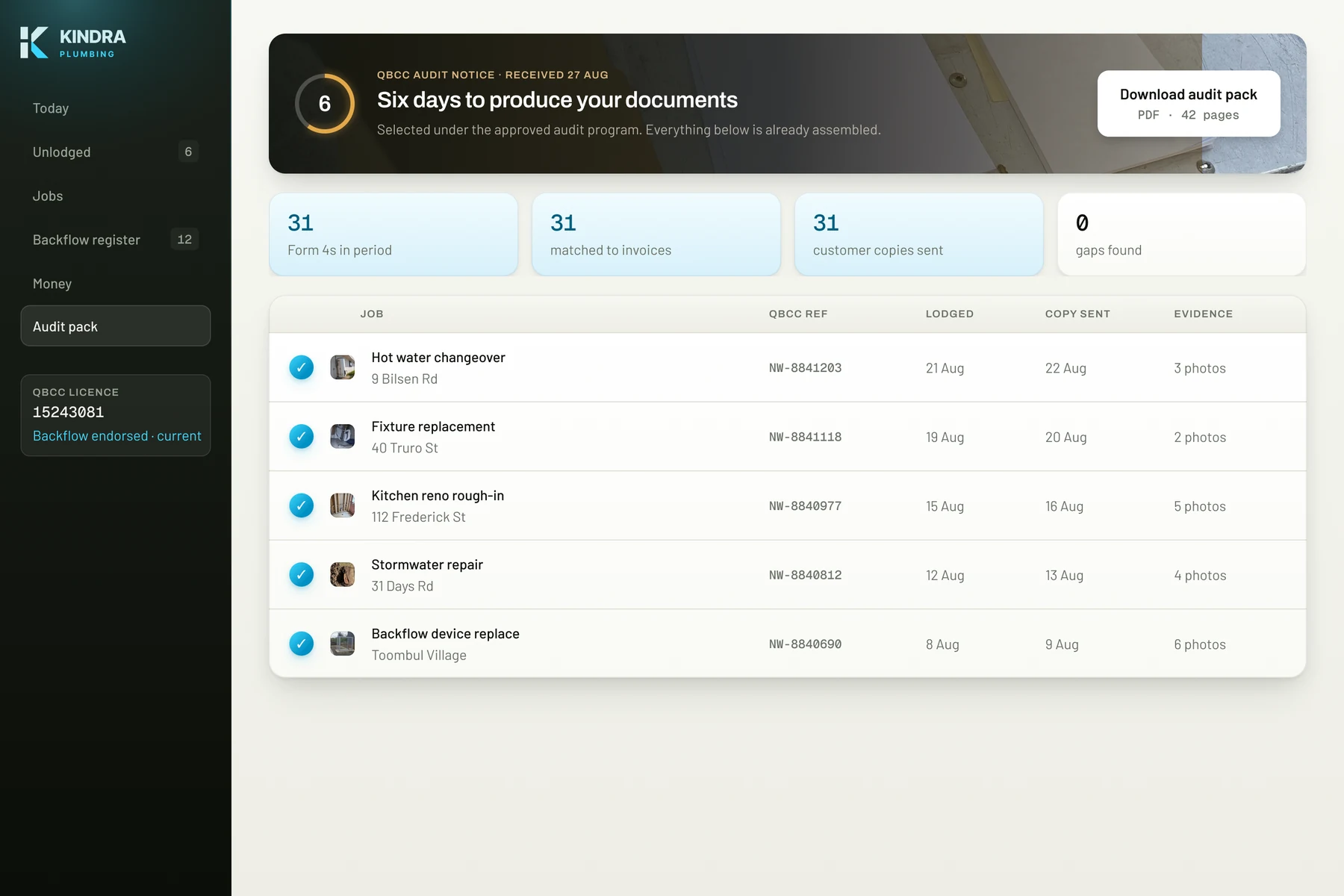Viewport: 1344px width, 896px height.
Task: Click the Kindra Plumbing logo
Action: click(73, 43)
